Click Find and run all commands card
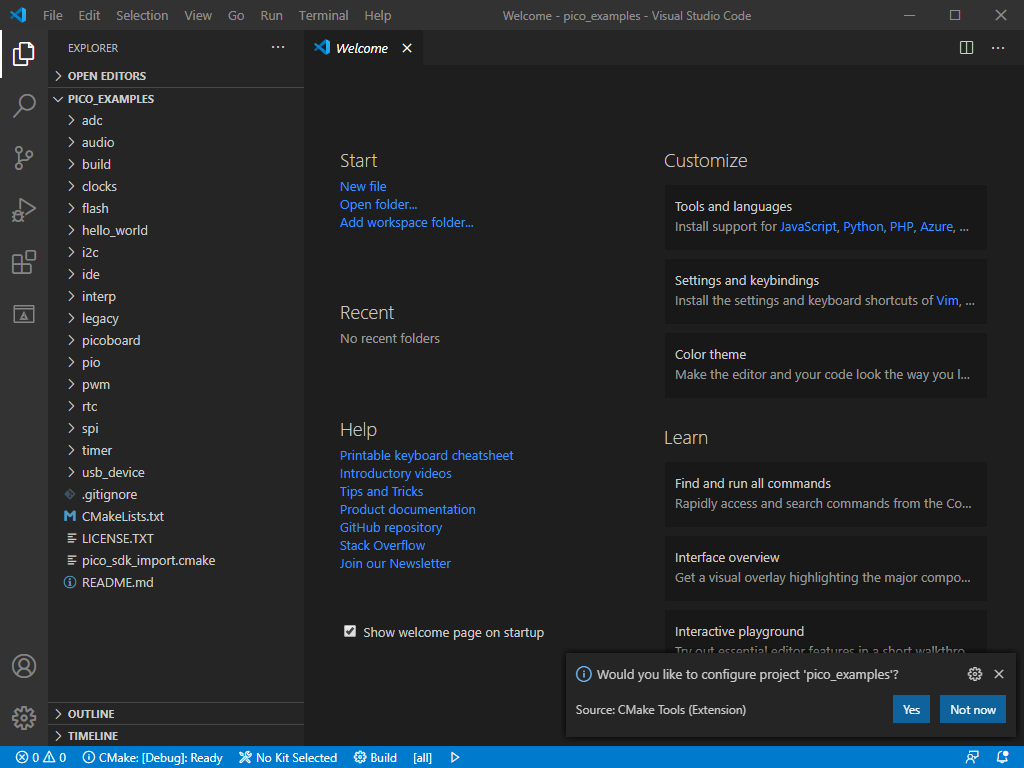This screenshot has width=1024, height=768. (x=825, y=494)
